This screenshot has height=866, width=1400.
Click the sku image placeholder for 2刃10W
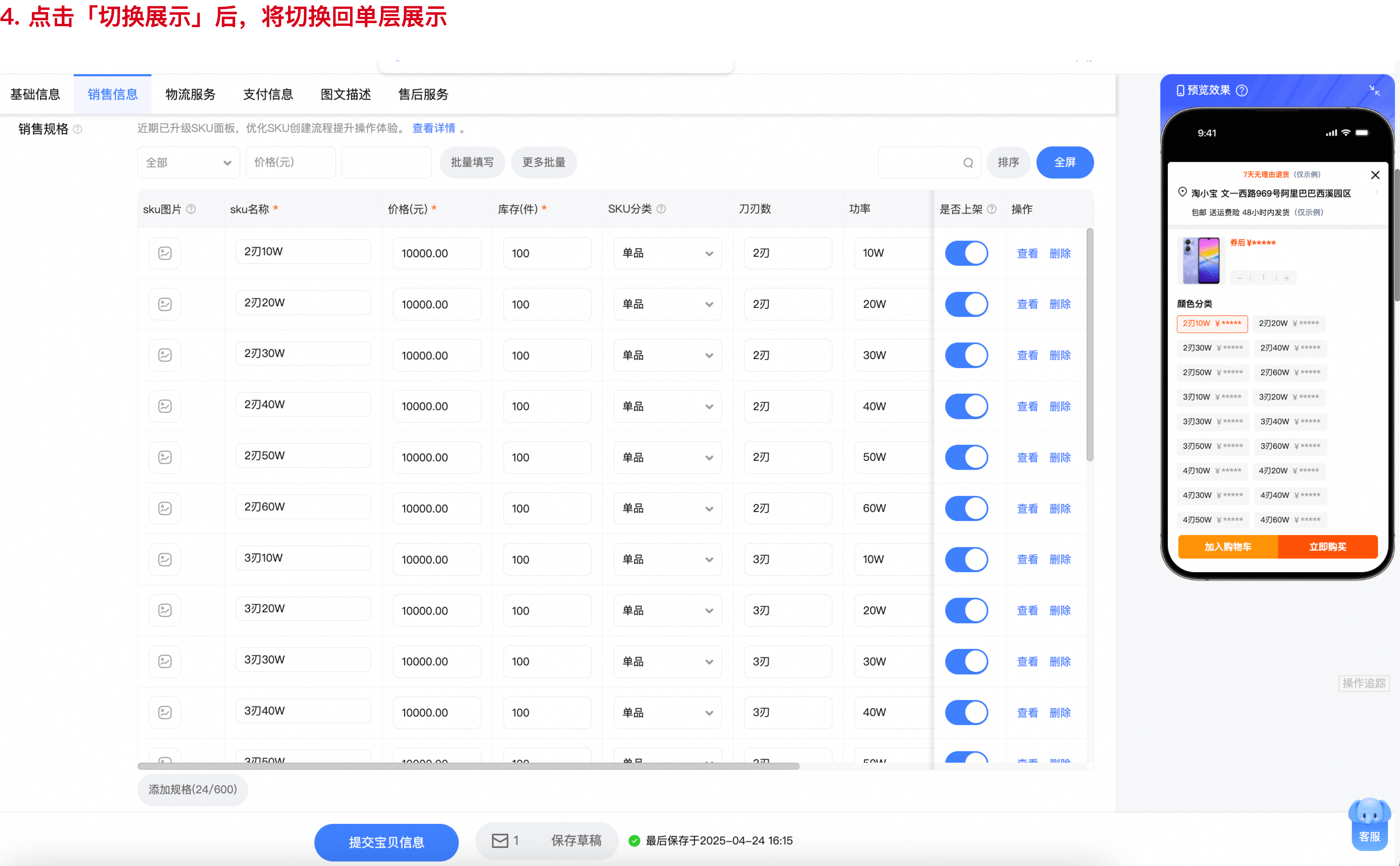coord(165,253)
